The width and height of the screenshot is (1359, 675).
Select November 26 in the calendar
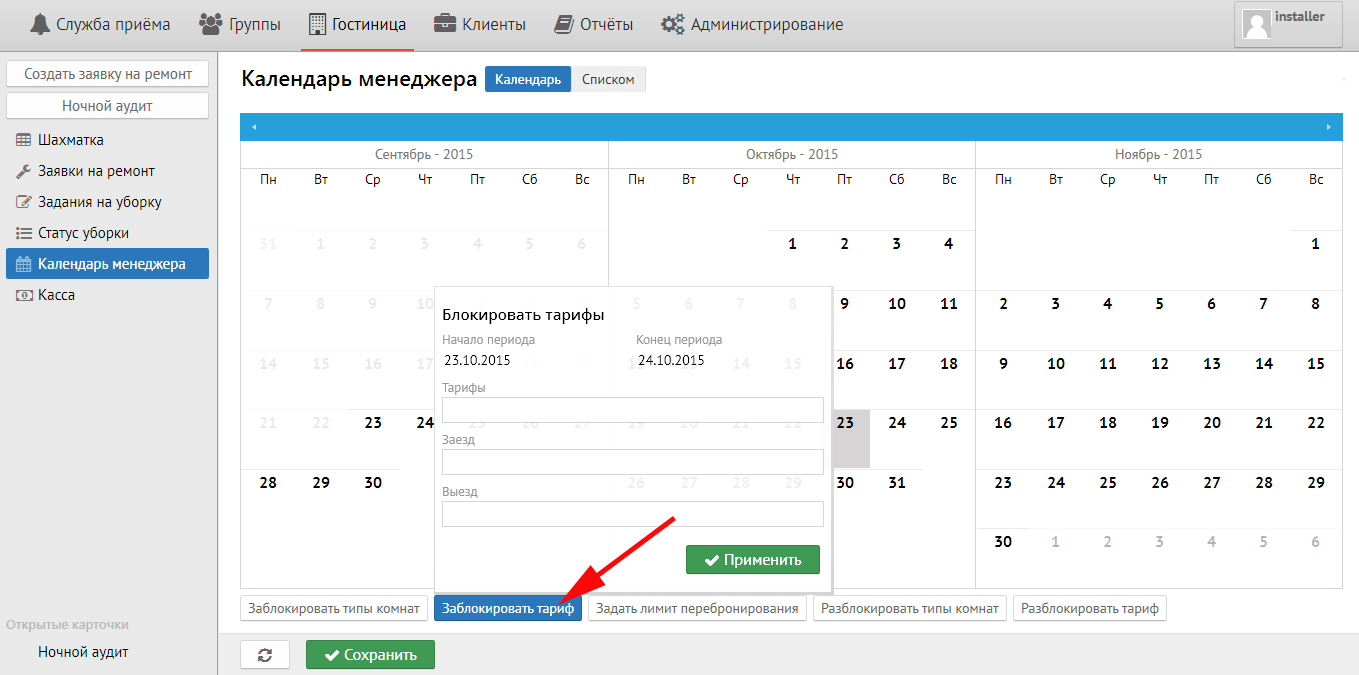1160,483
